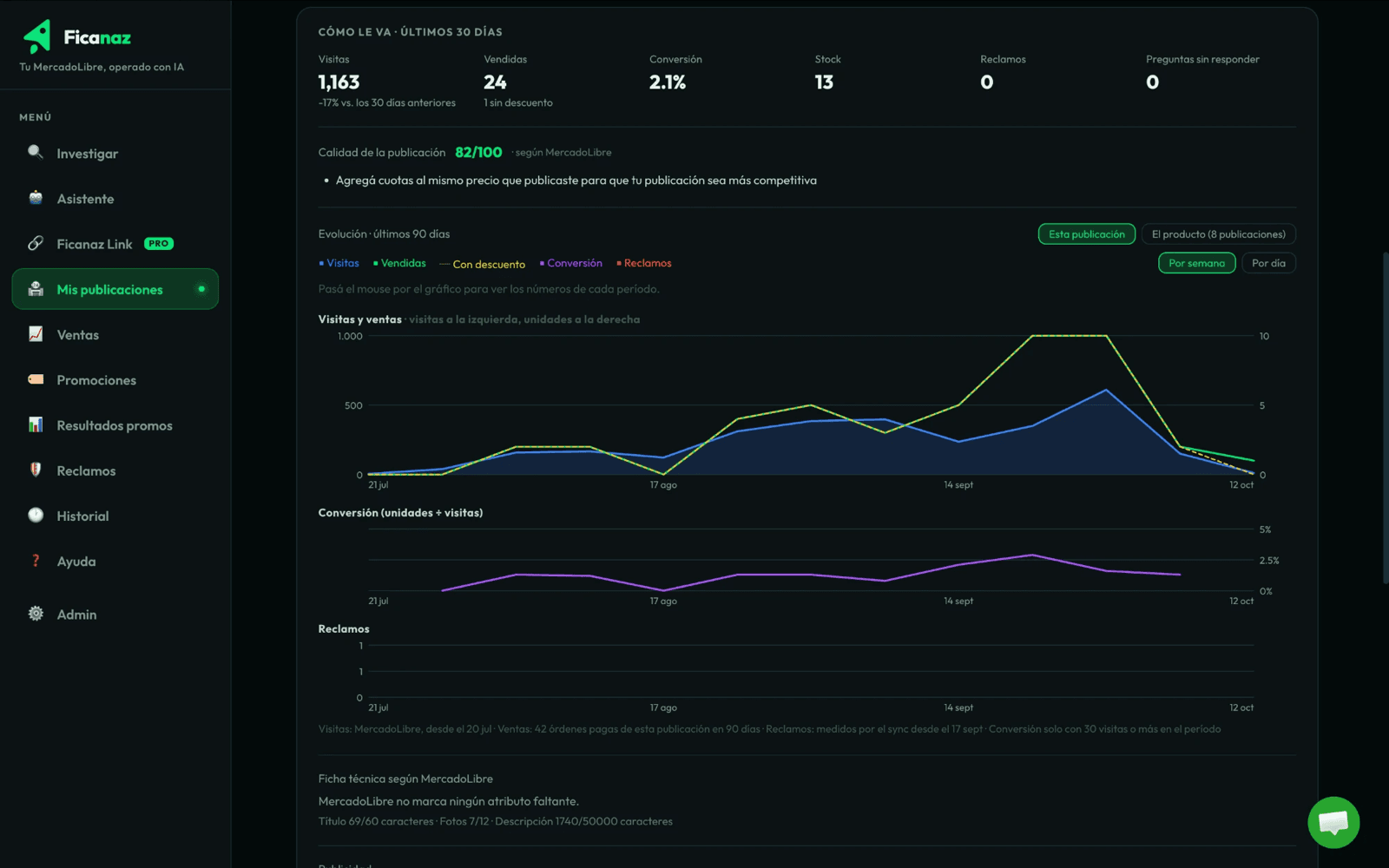The height and width of the screenshot is (868, 1389).
Task: Click the 24 Vendidas value
Action: (495, 82)
